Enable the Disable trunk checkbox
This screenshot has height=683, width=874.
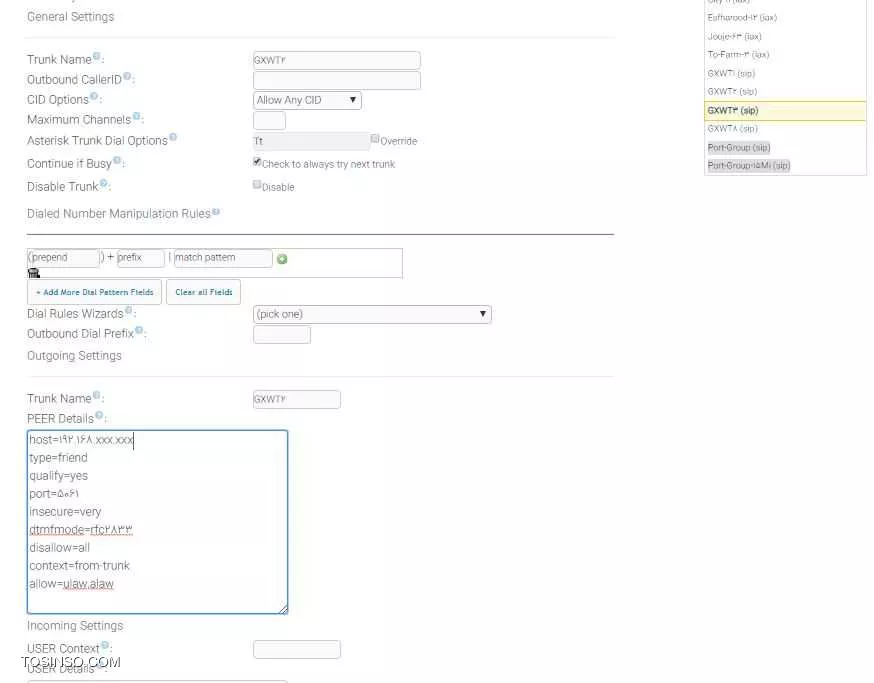257,185
